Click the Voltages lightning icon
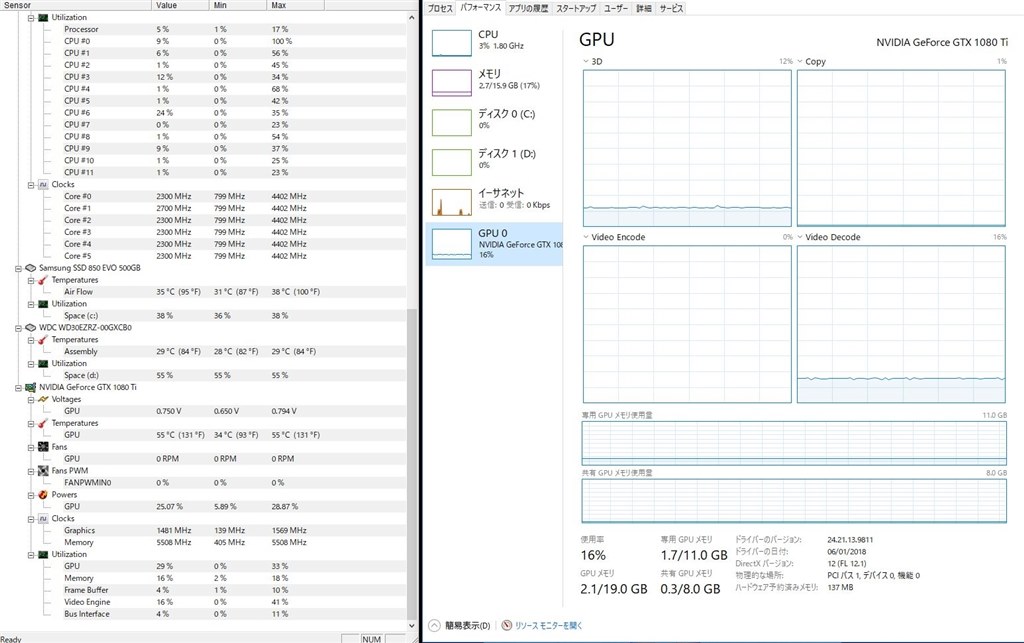This screenshot has width=1024, height=643. tap(43, 399)
